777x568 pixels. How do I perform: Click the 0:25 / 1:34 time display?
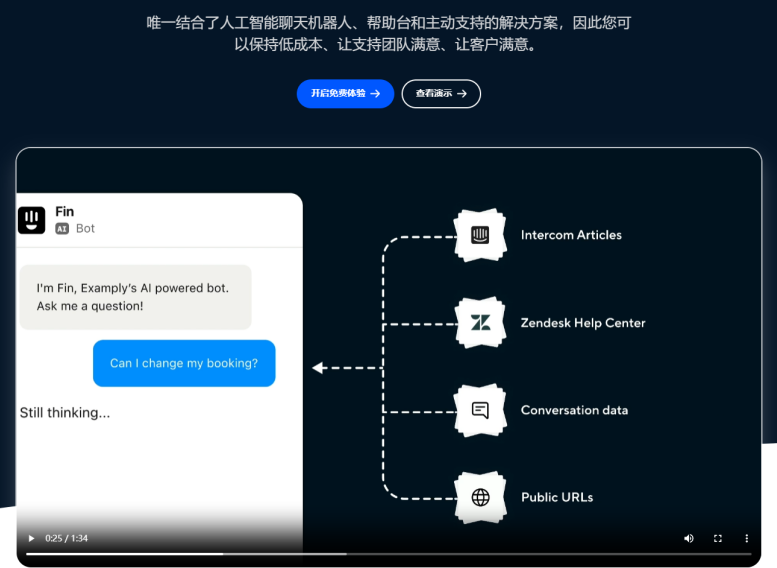click(66, 538)
